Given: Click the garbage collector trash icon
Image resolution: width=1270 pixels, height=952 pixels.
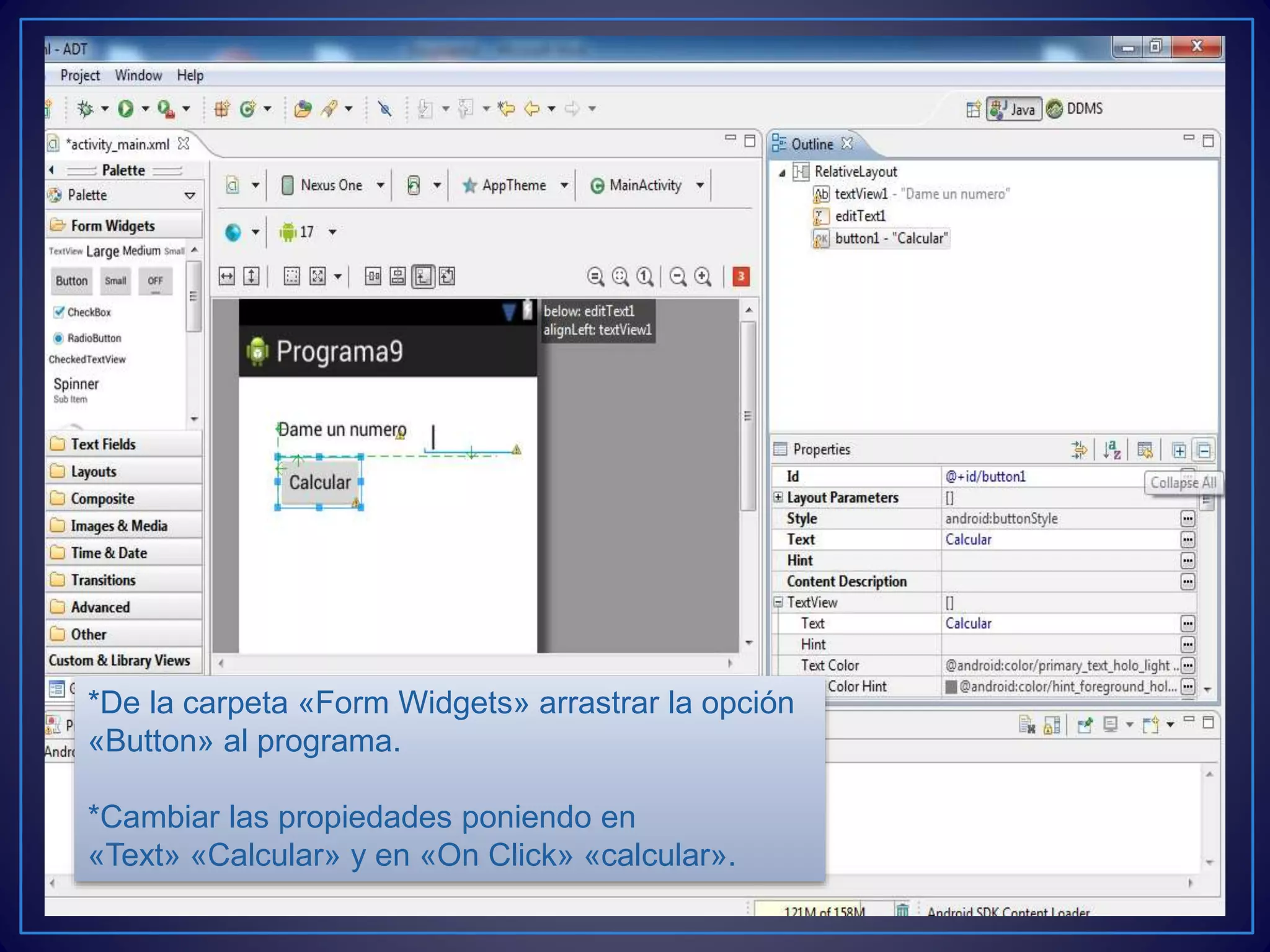Looking at the screenshot, I should pos(902,910).
